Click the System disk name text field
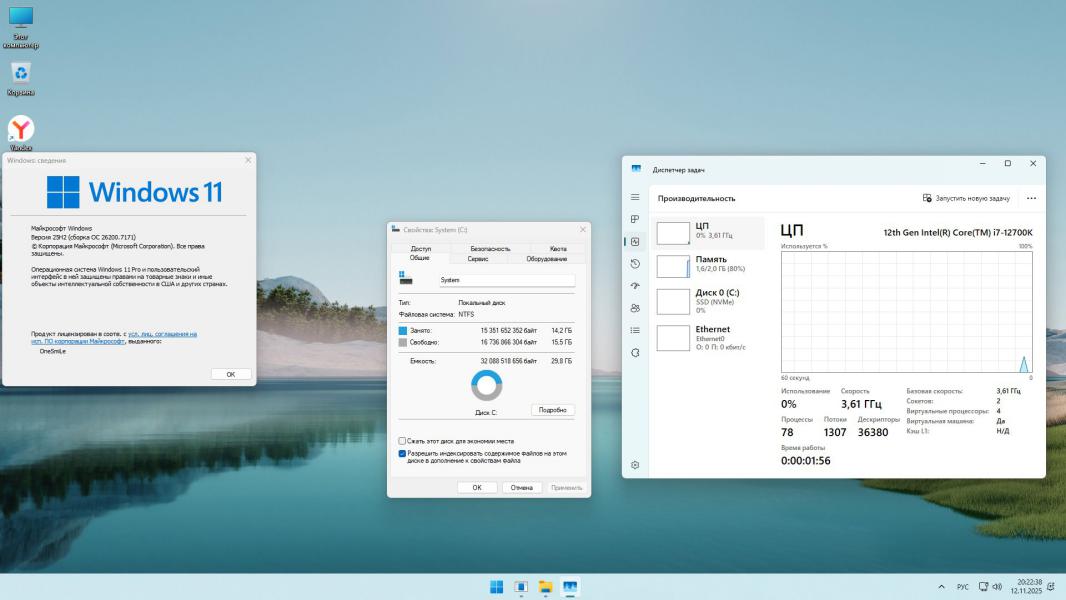Screen dimensions: 1066x600 pyautogui.click(x=505, y=280)
